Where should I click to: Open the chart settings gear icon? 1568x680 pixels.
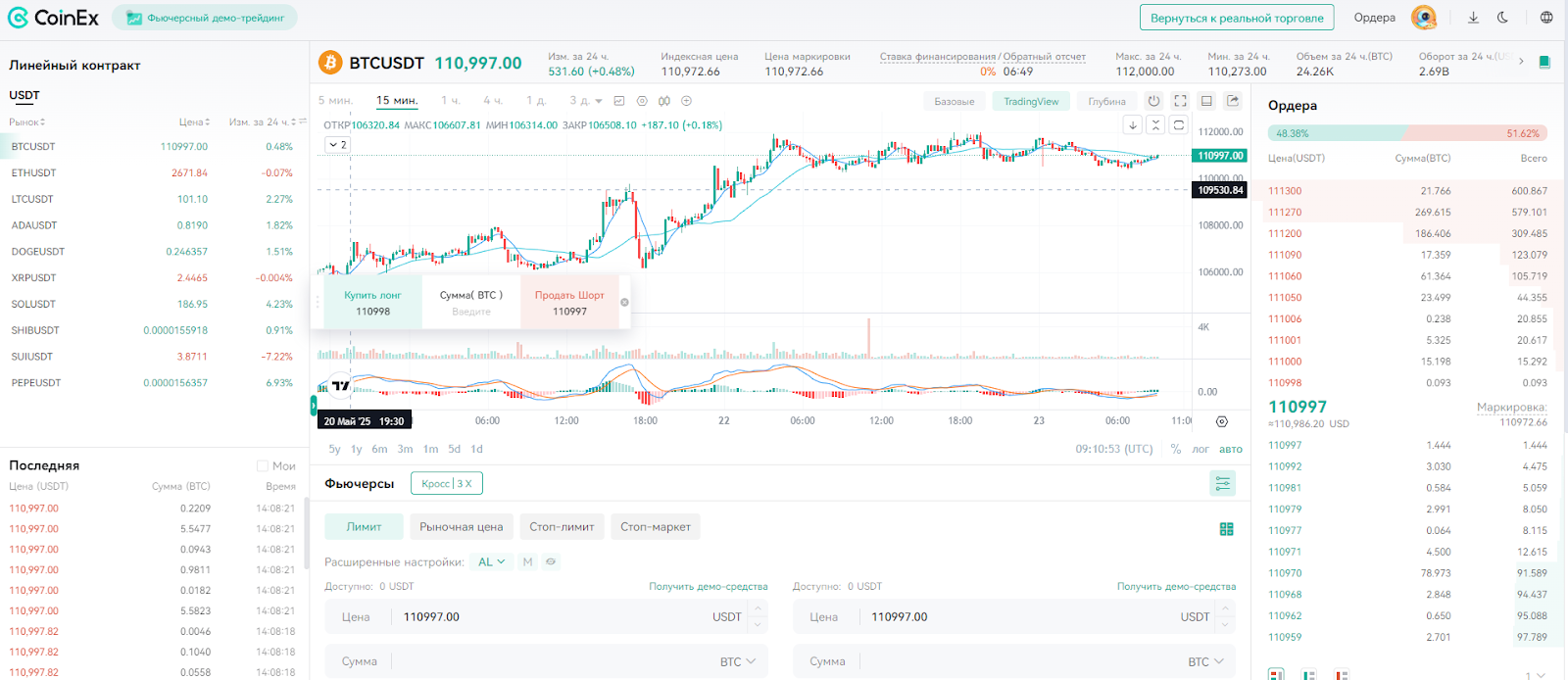click(1222, 421)
